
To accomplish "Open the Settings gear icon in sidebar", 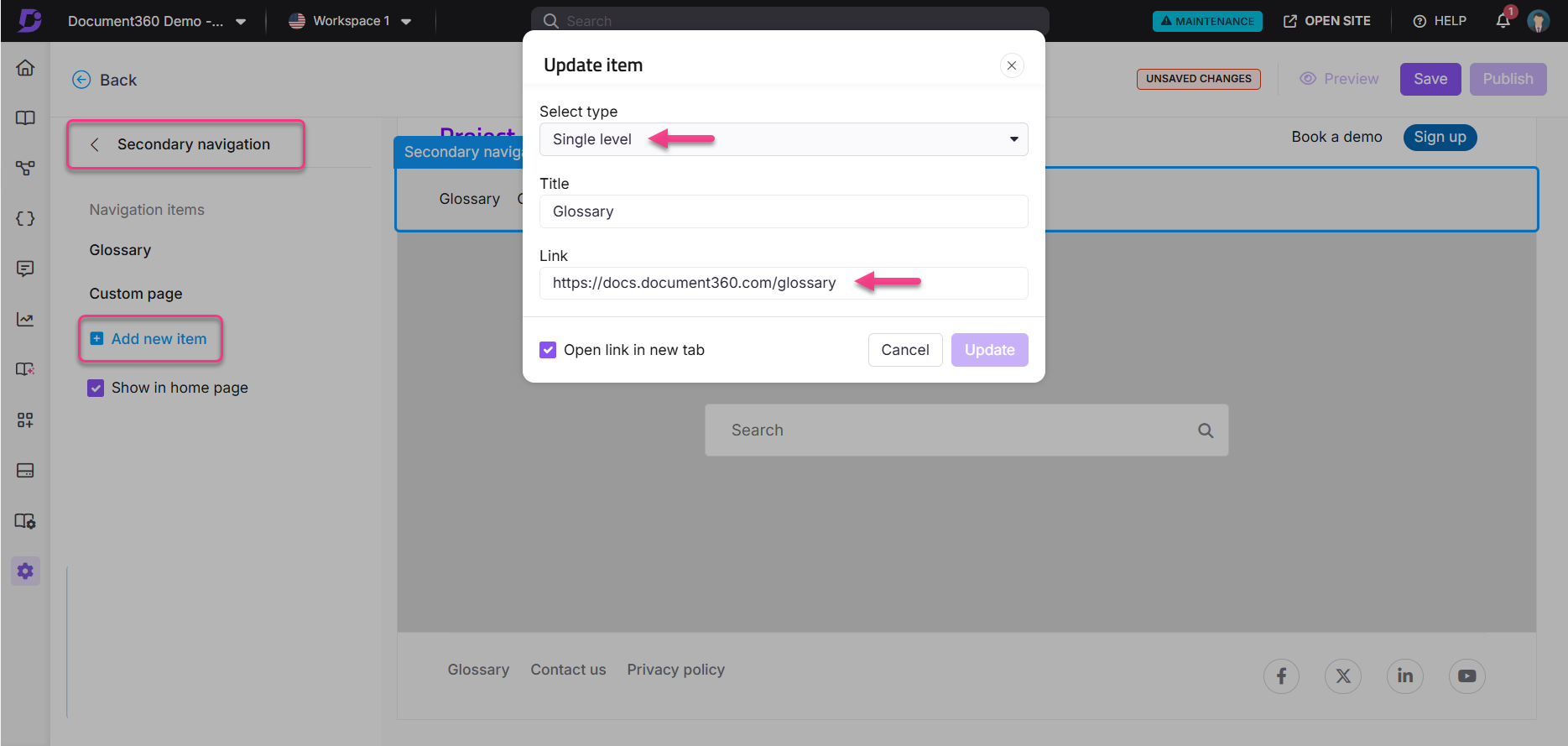I will click(25, 571).
